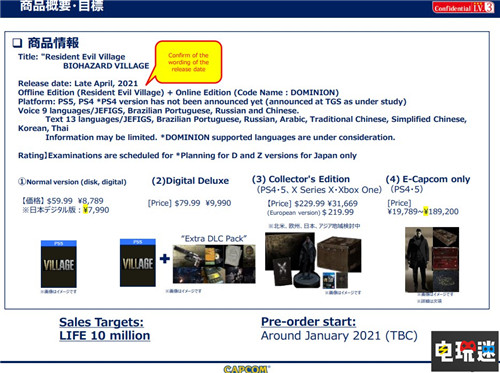The width and height of the screenshot is (500, 373).
Task: Select the Normal version VILLAGE box art
Action: (x=59, y=264)
